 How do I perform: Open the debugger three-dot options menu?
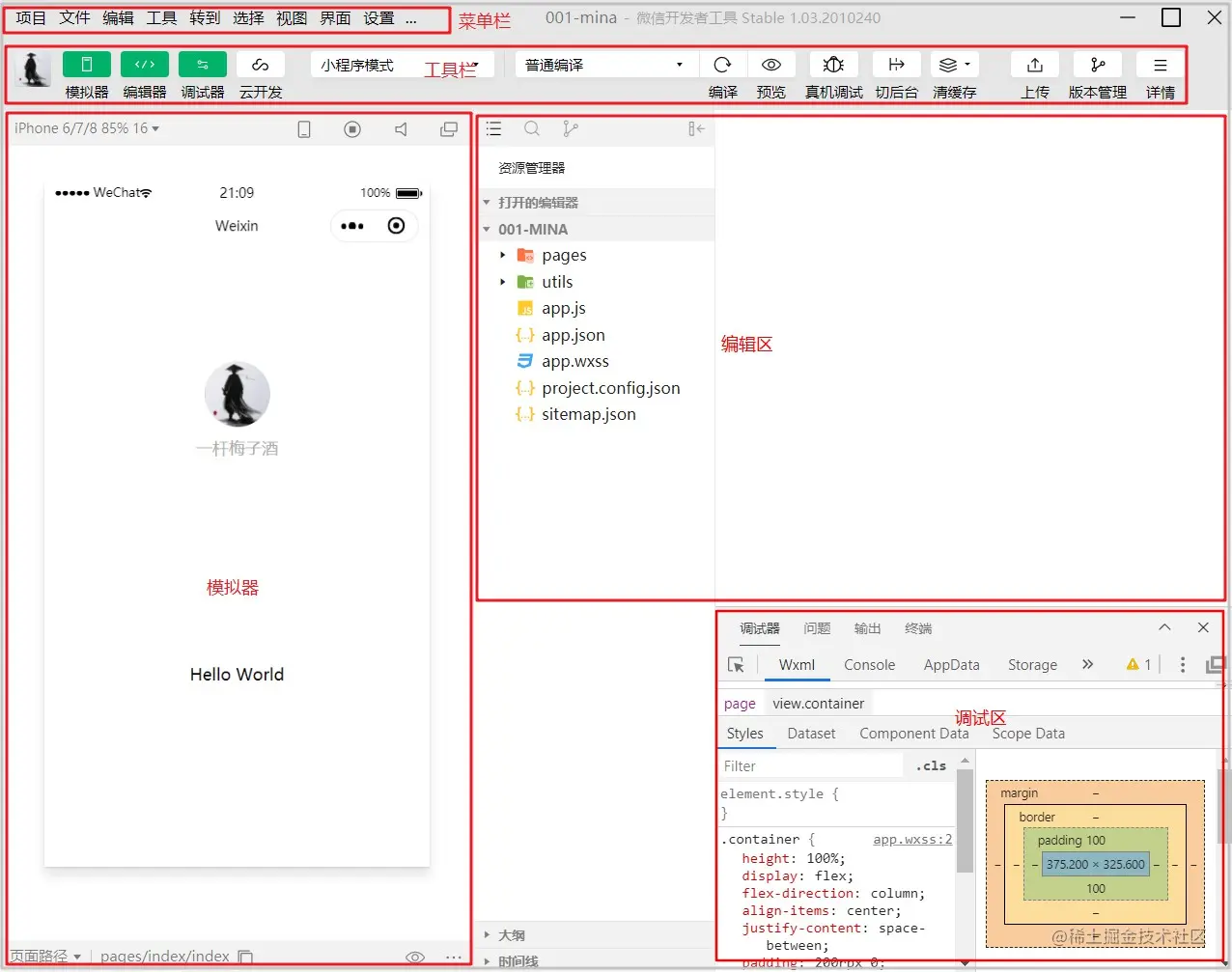(x=1183, y=664)
